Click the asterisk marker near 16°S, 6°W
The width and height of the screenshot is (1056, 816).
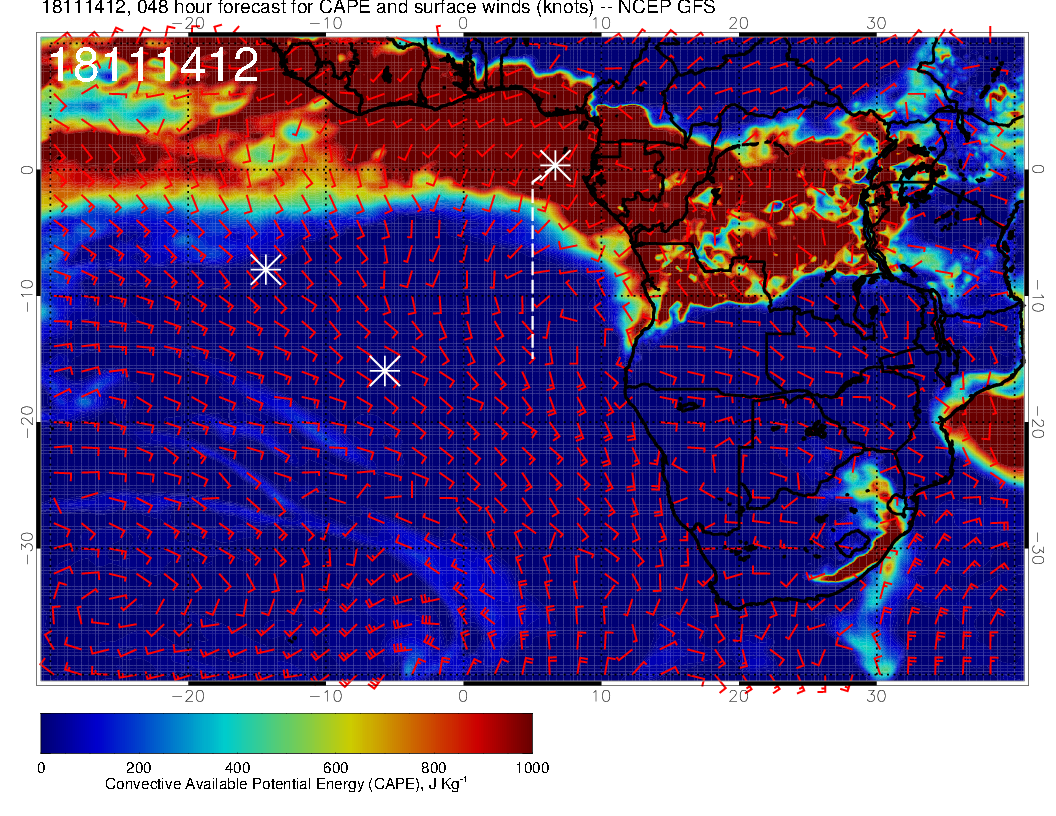click(384, 371)
